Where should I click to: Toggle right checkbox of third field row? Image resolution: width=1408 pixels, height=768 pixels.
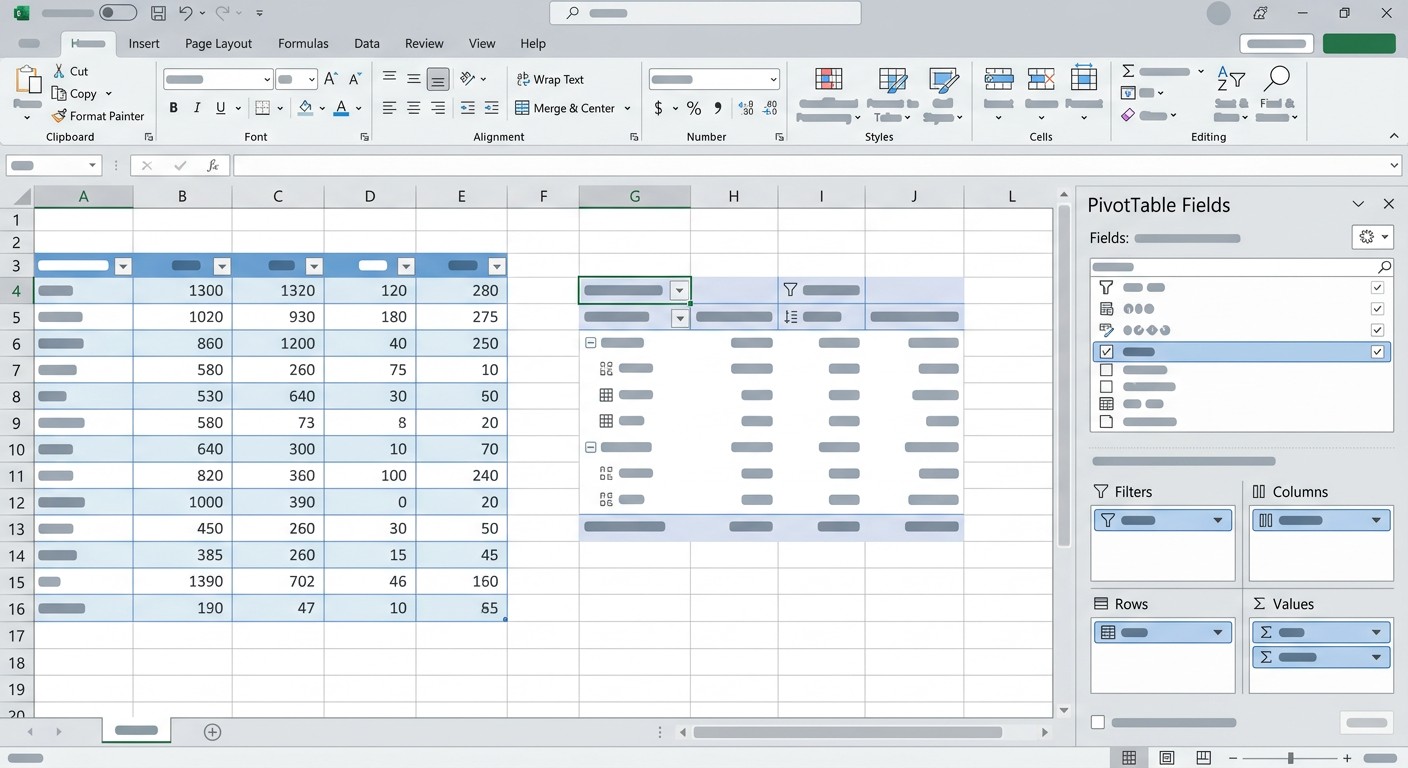point(1377,330)
